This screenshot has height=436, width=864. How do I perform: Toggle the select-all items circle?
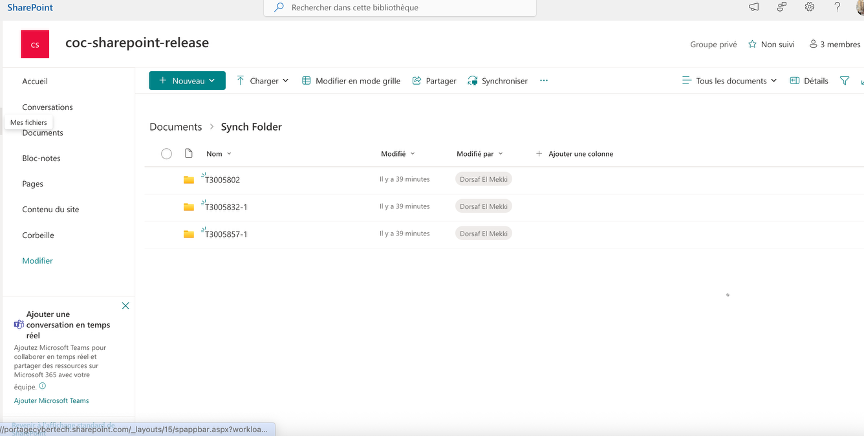pyautogui.click(x=166, y=154)
